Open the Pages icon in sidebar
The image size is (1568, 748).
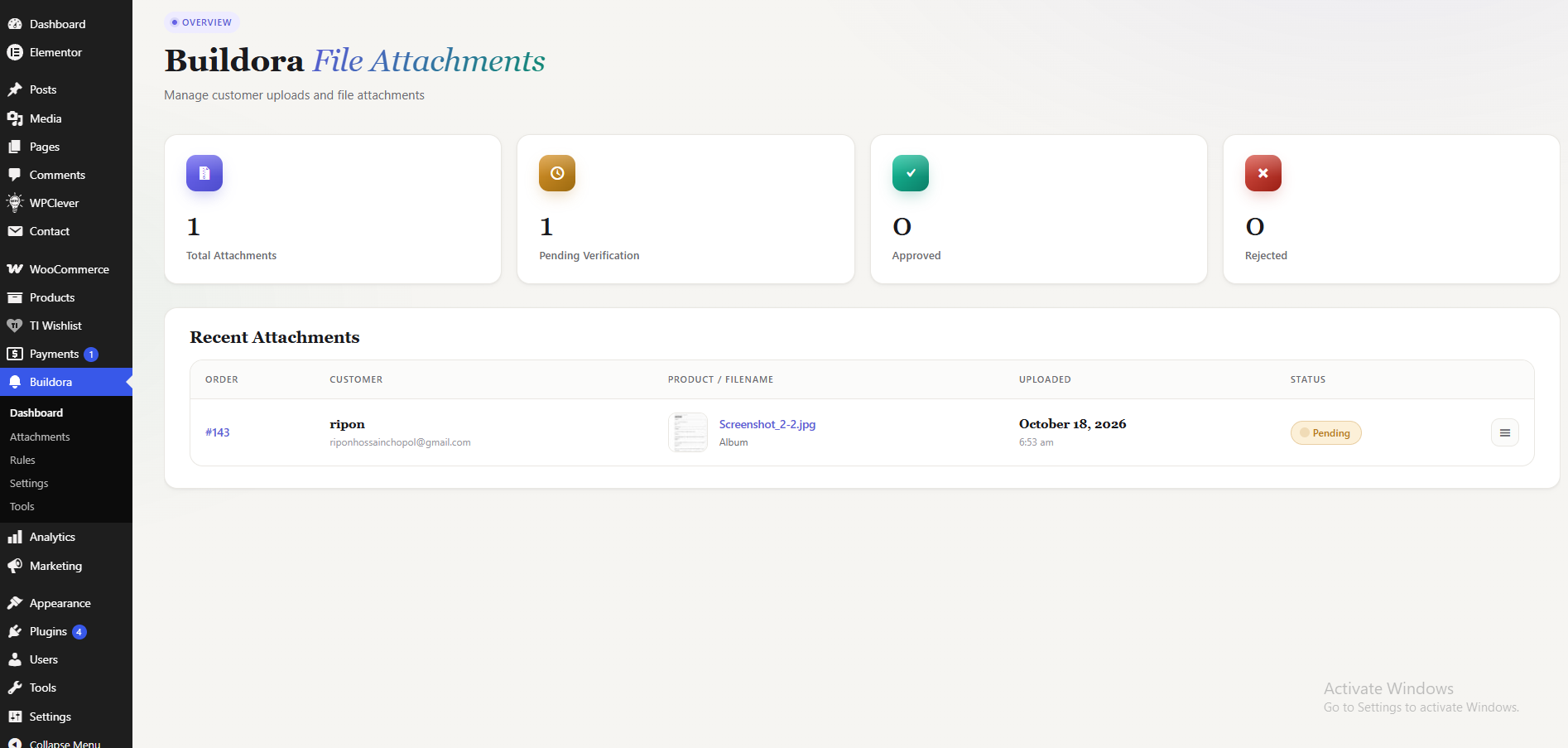tap(15, 147)
